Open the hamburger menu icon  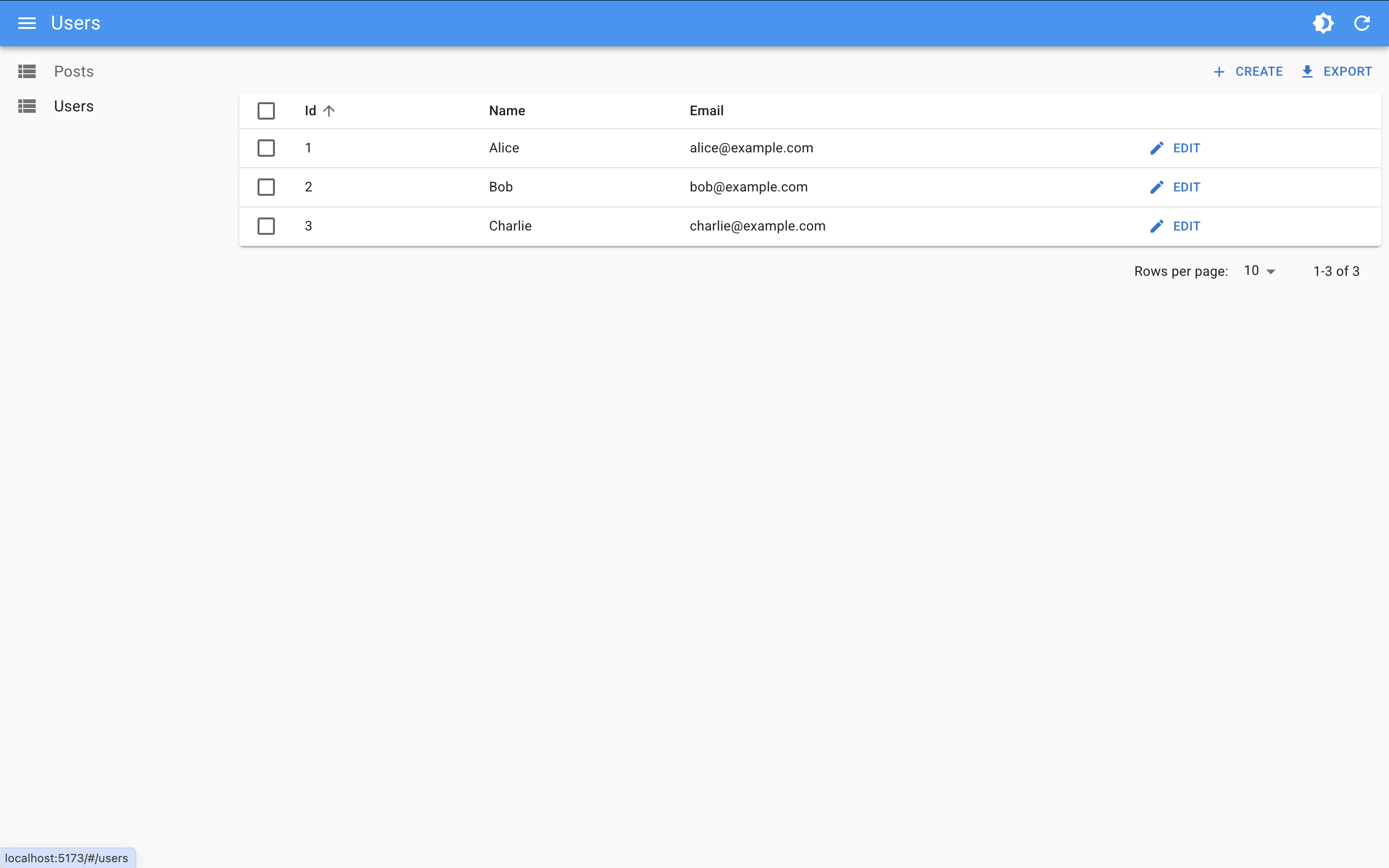tap(27, 23)
